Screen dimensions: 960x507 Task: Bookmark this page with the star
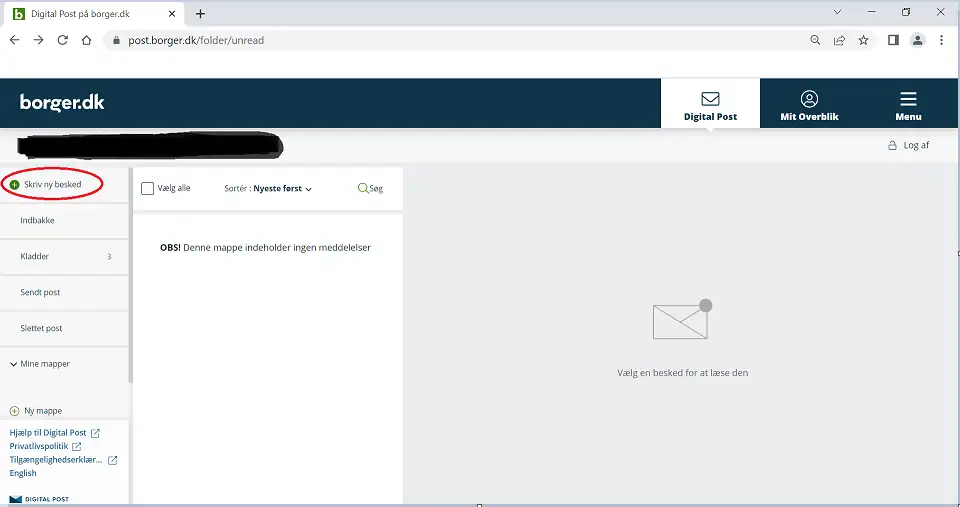pos(863,40)
